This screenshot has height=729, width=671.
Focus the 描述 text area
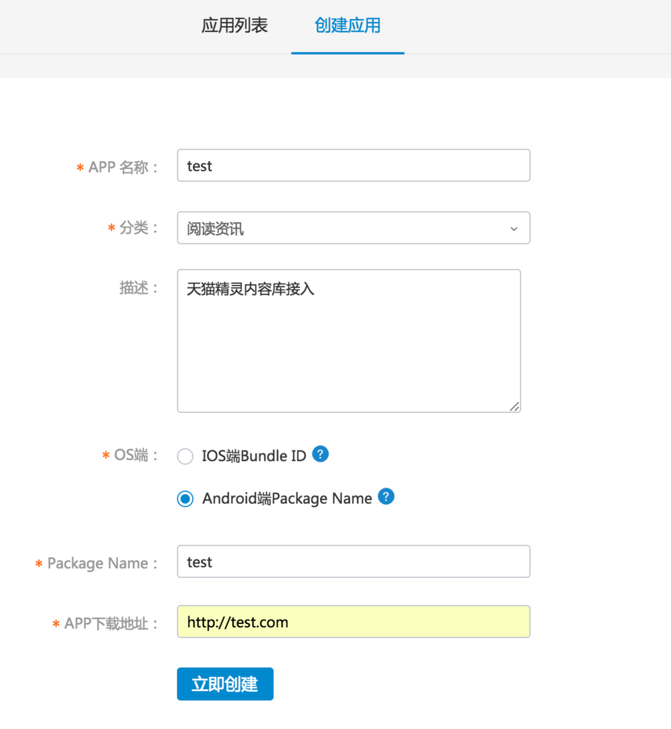348,340
